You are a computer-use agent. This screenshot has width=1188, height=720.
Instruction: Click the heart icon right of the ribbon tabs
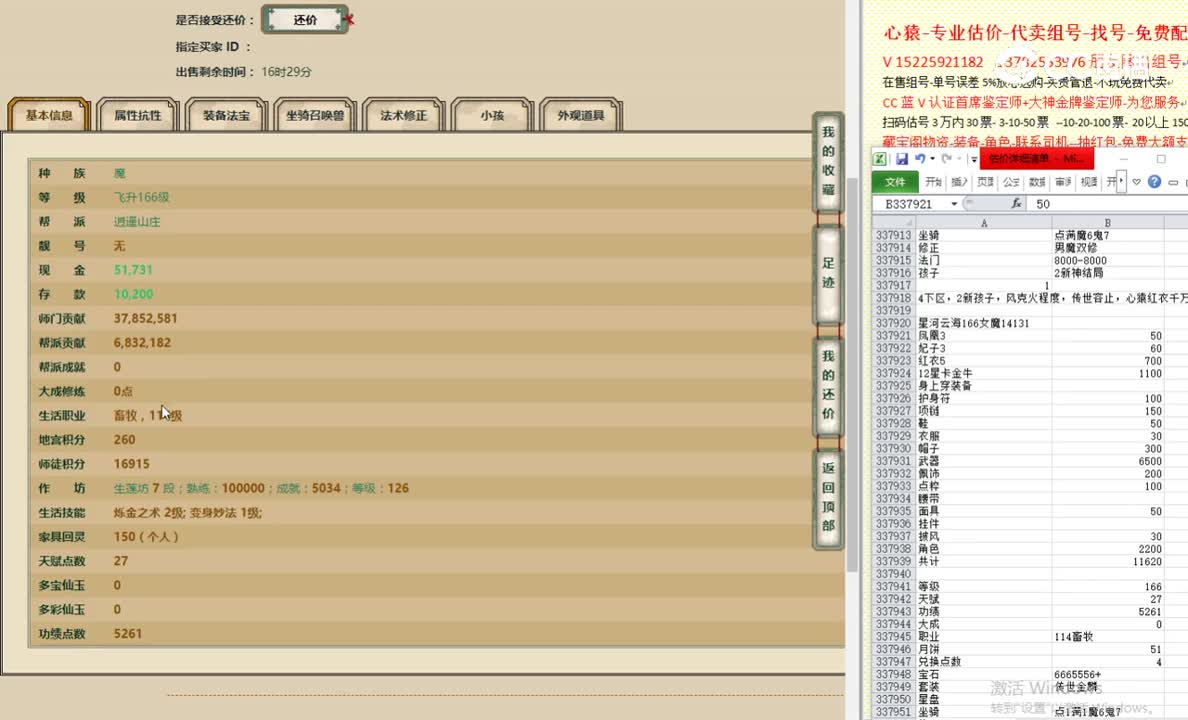[1136, 182]
